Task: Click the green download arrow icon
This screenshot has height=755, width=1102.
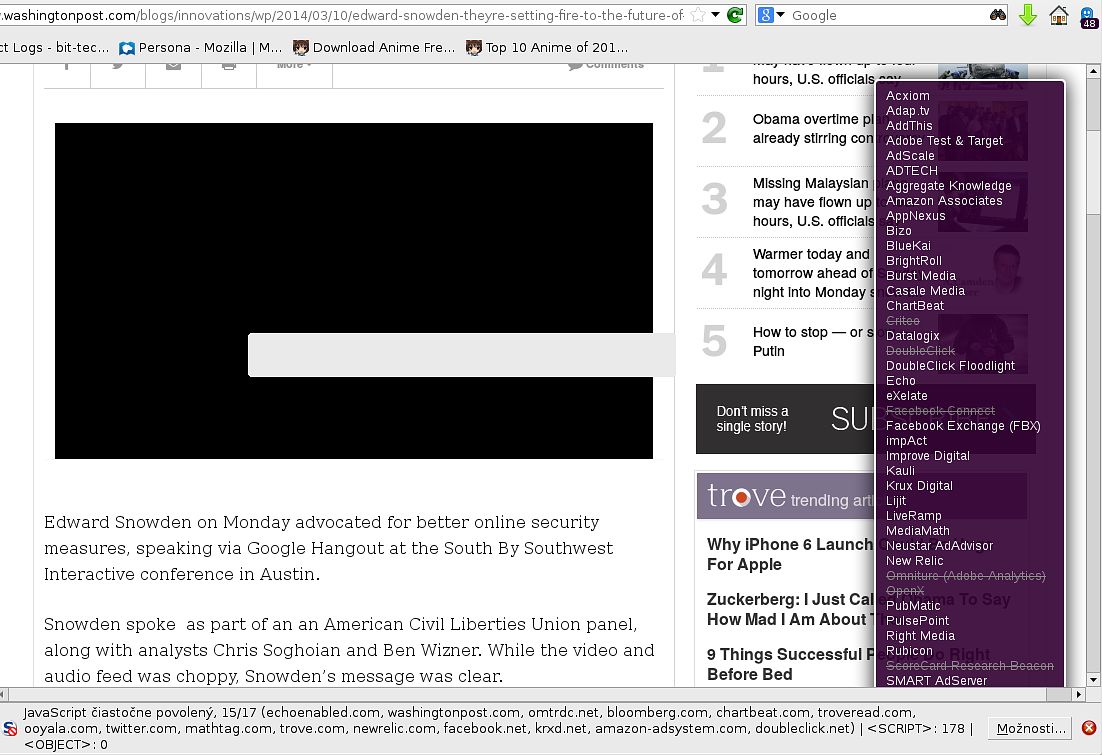Action: click(x=1027, y=15)
